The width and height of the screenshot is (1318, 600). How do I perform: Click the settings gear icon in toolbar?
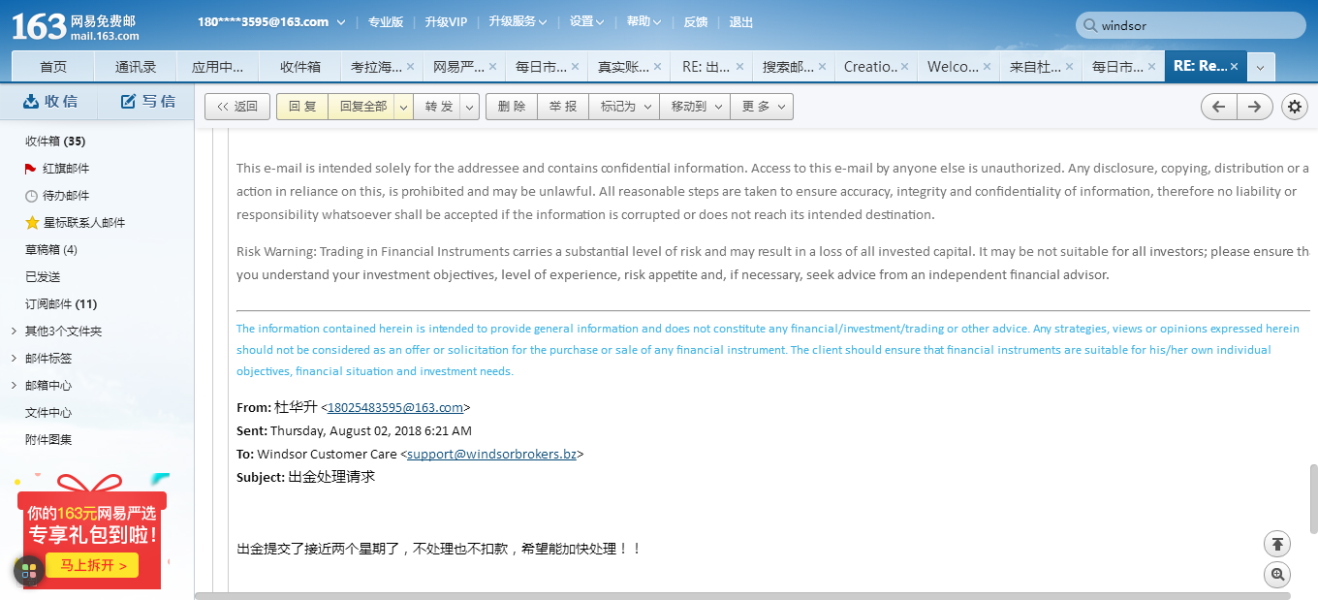click(x=1295, y=107)
